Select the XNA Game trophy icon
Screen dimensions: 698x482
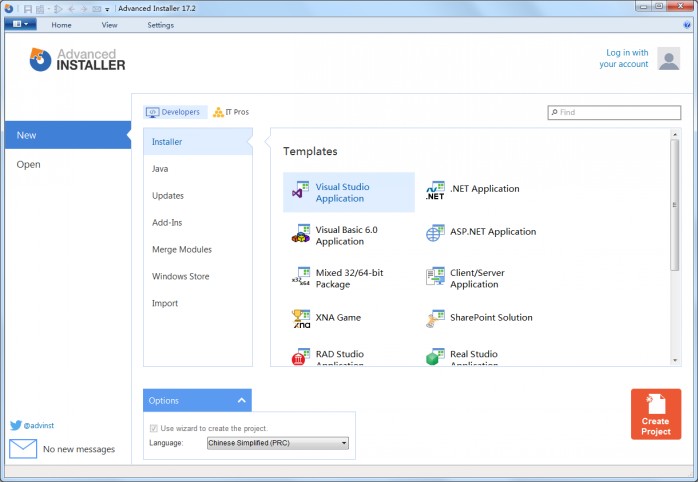click(300, 318)
